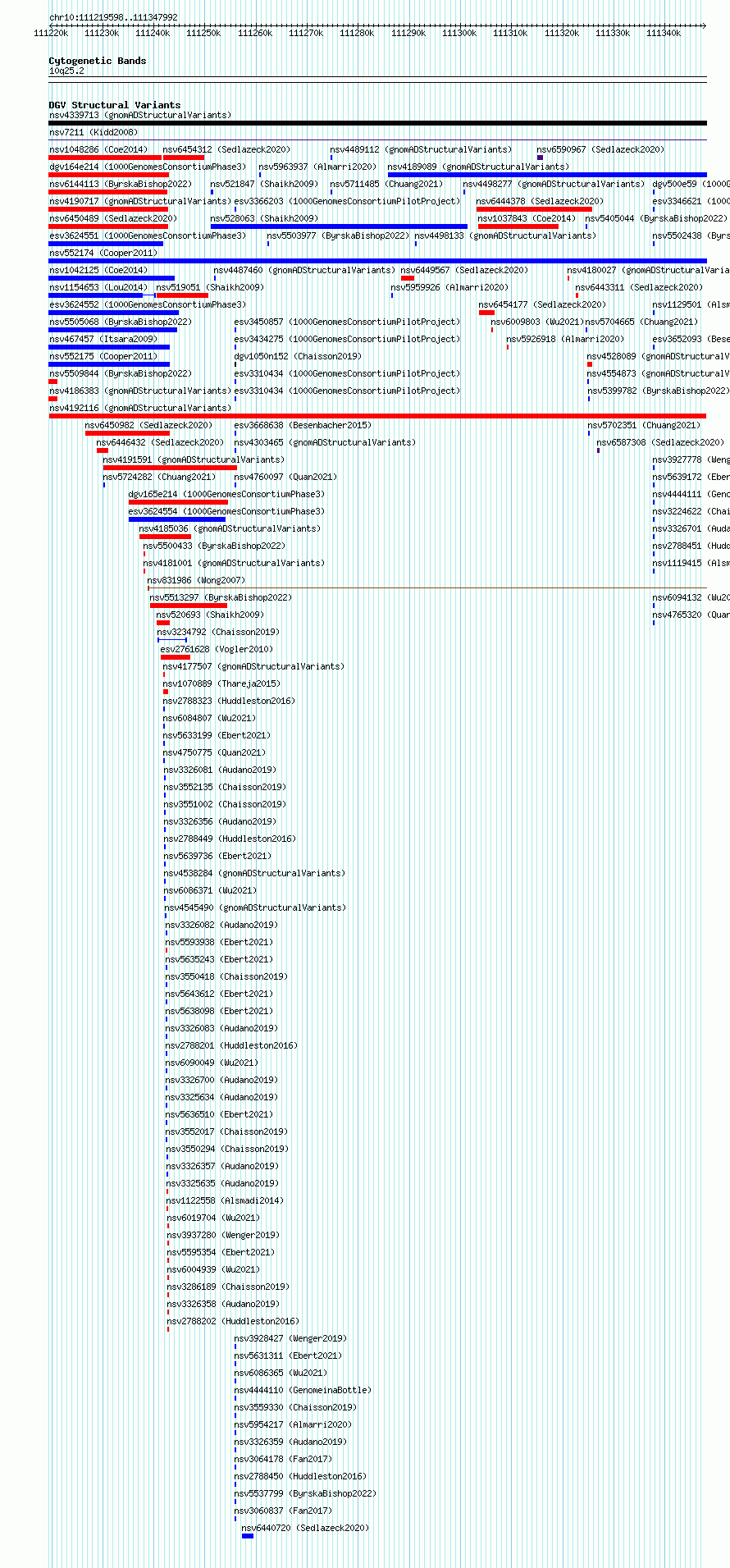Viewport: 730px width, 1568px height.
Task: Select nsv5711485 (Chuang2021) label
Action: tap(386, 184)
